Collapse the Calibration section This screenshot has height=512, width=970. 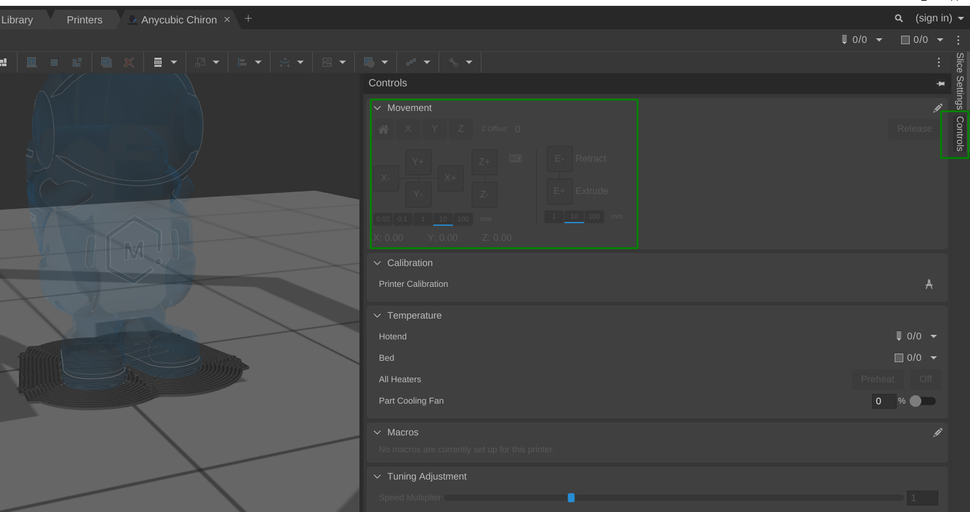coord(377,263)
